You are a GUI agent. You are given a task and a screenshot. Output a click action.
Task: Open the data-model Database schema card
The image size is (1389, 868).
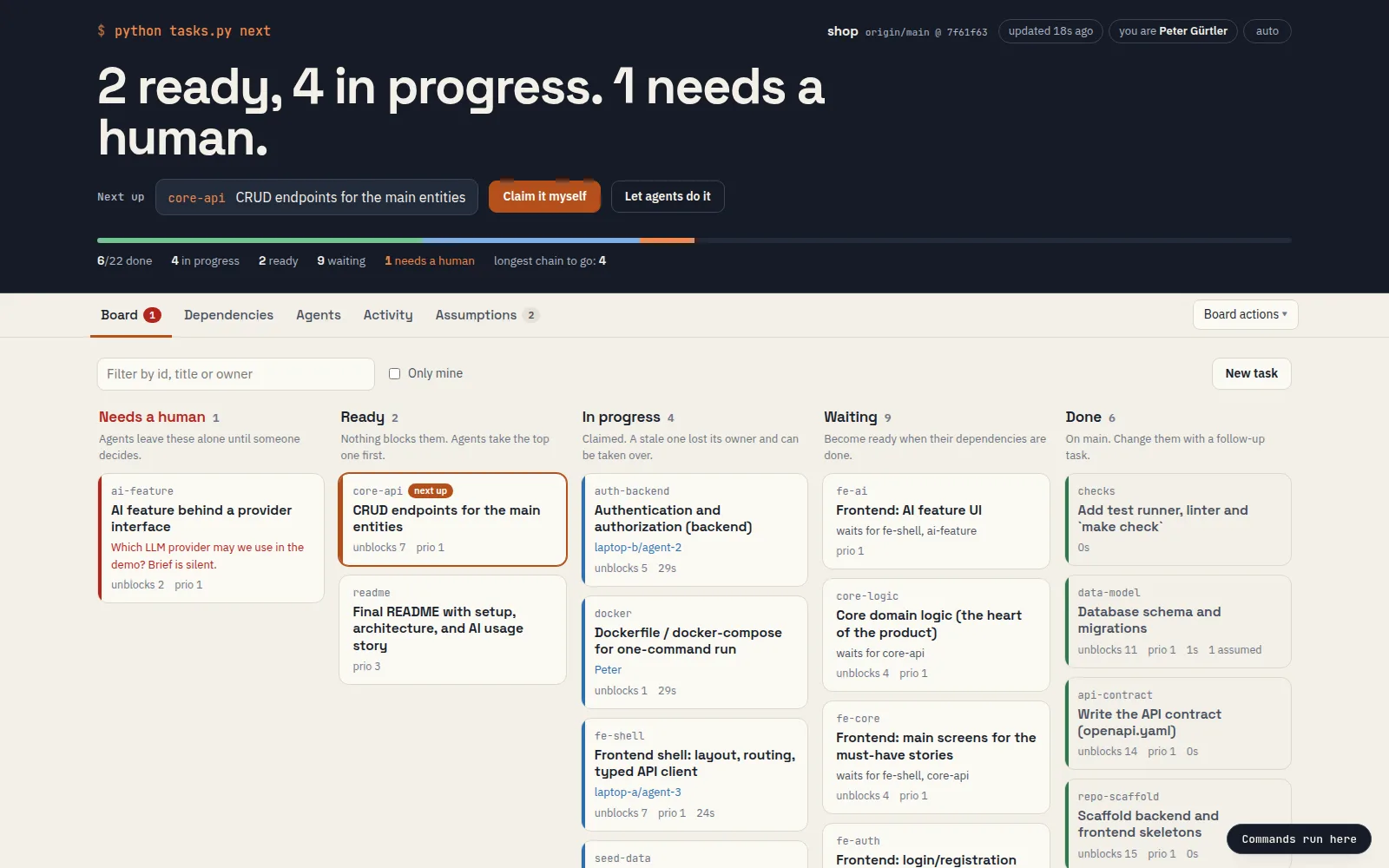[x=1178, y=621]
